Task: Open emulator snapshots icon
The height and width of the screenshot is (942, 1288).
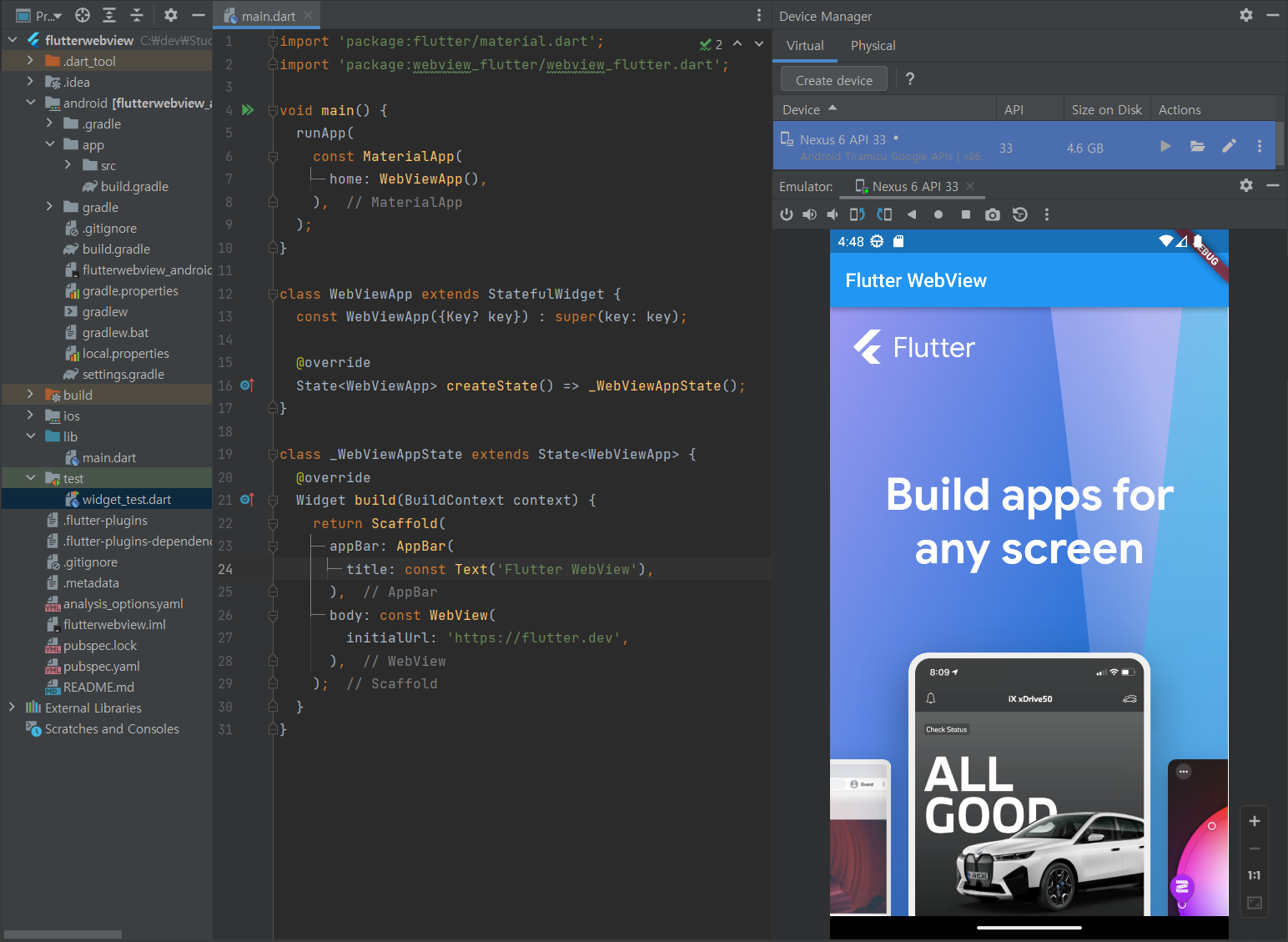Action: 1019,214
